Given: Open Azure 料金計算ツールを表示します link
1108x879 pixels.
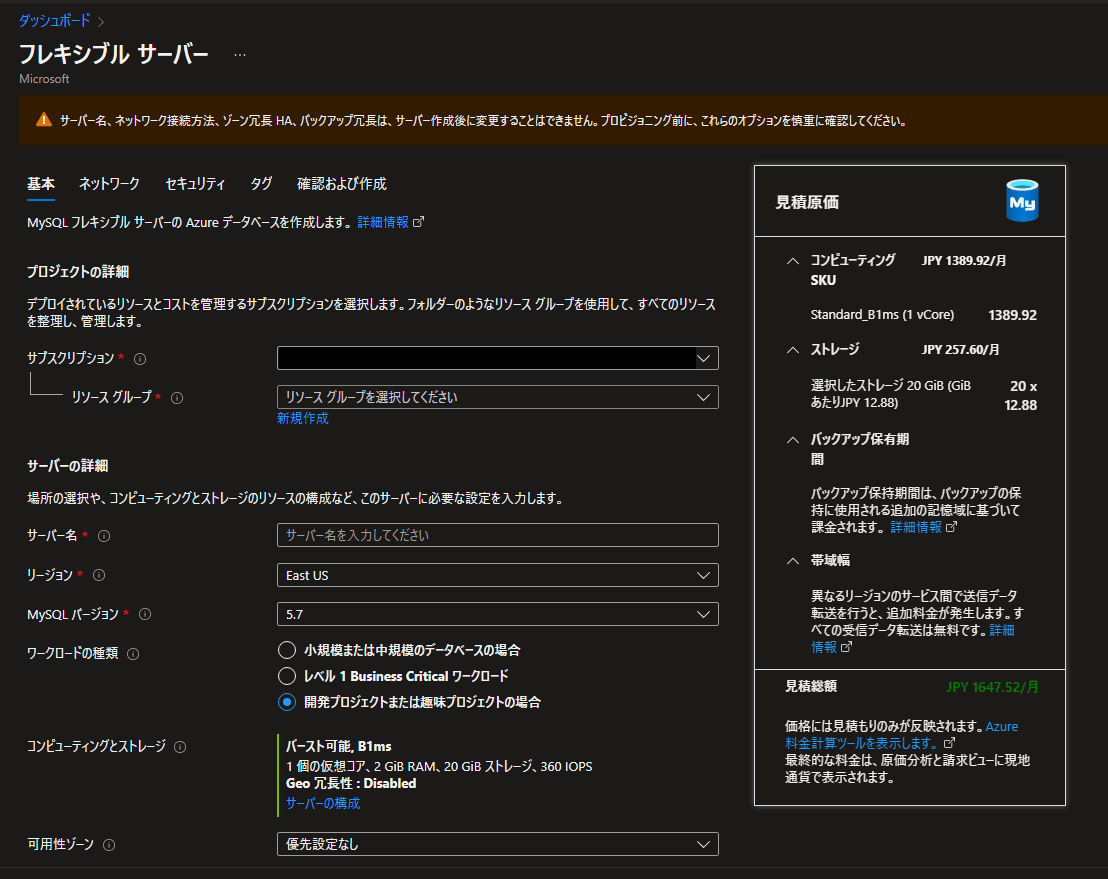Looking at the screenshot, I should coord(902,735).
